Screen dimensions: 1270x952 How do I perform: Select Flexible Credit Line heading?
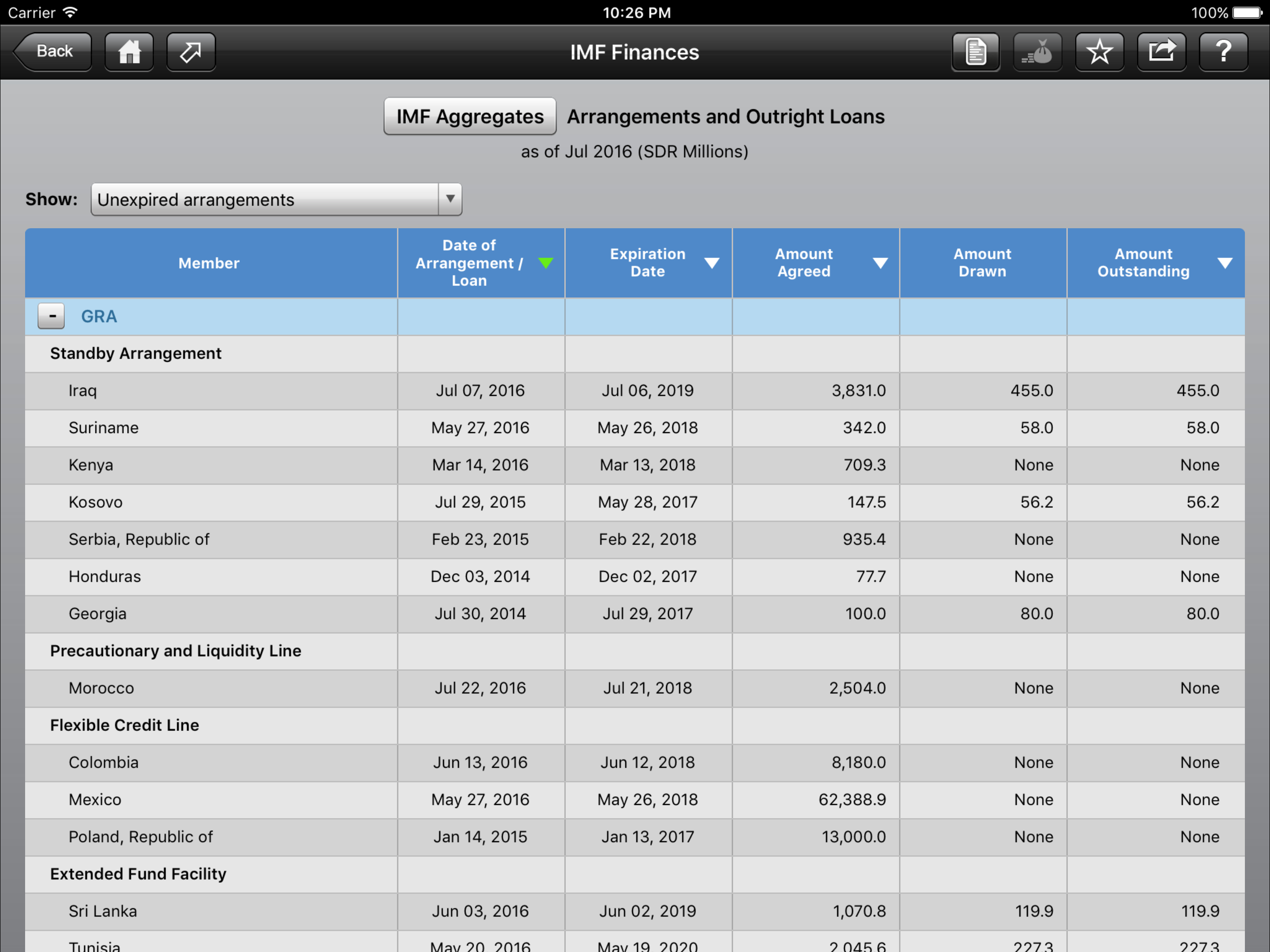pos(125,726)
